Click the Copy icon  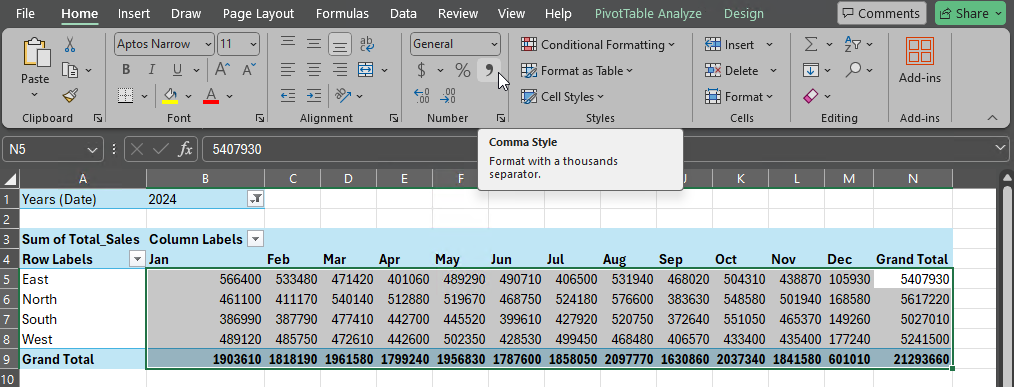tap(70, 70)
